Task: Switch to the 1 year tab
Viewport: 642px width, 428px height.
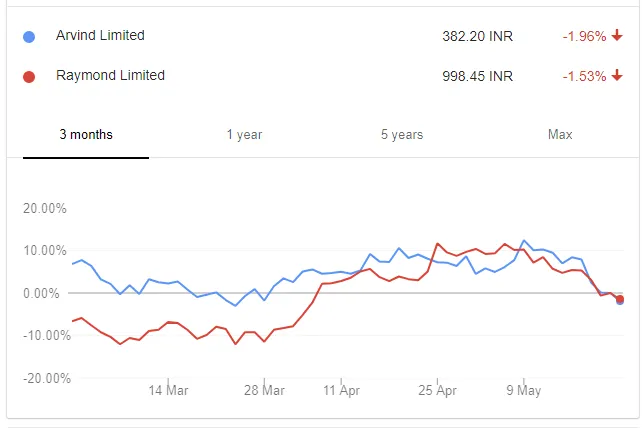Action: pyautogui.click(x=244, y=135)
